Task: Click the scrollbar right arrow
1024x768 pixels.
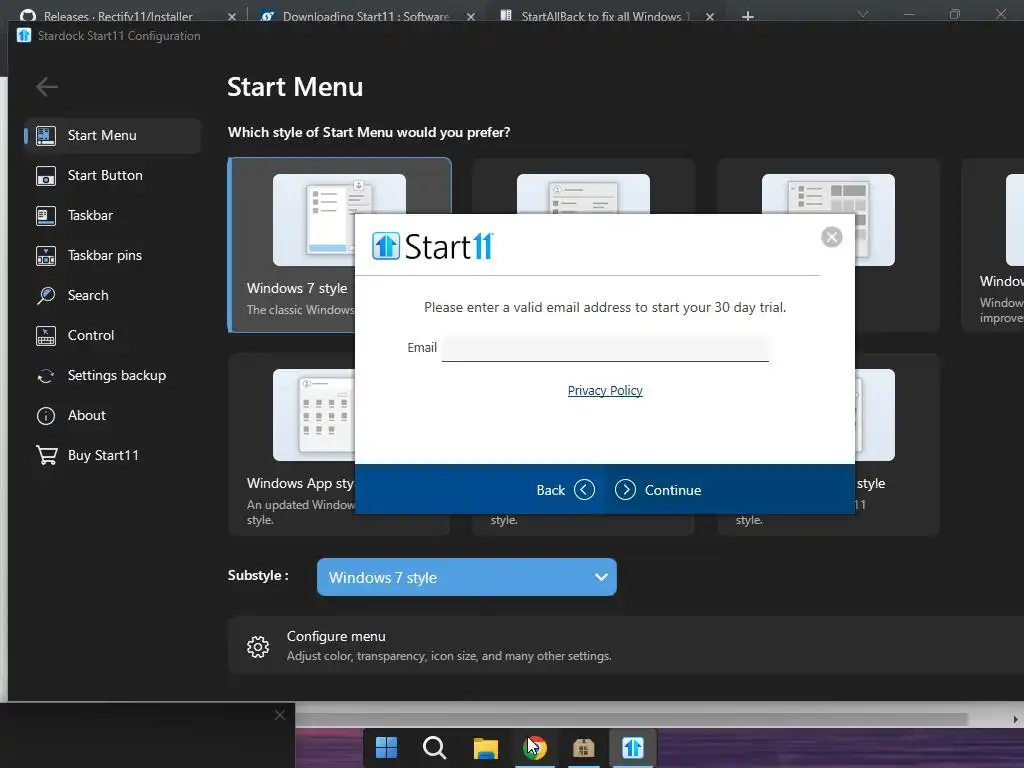Action: [x=1016, y=719]
